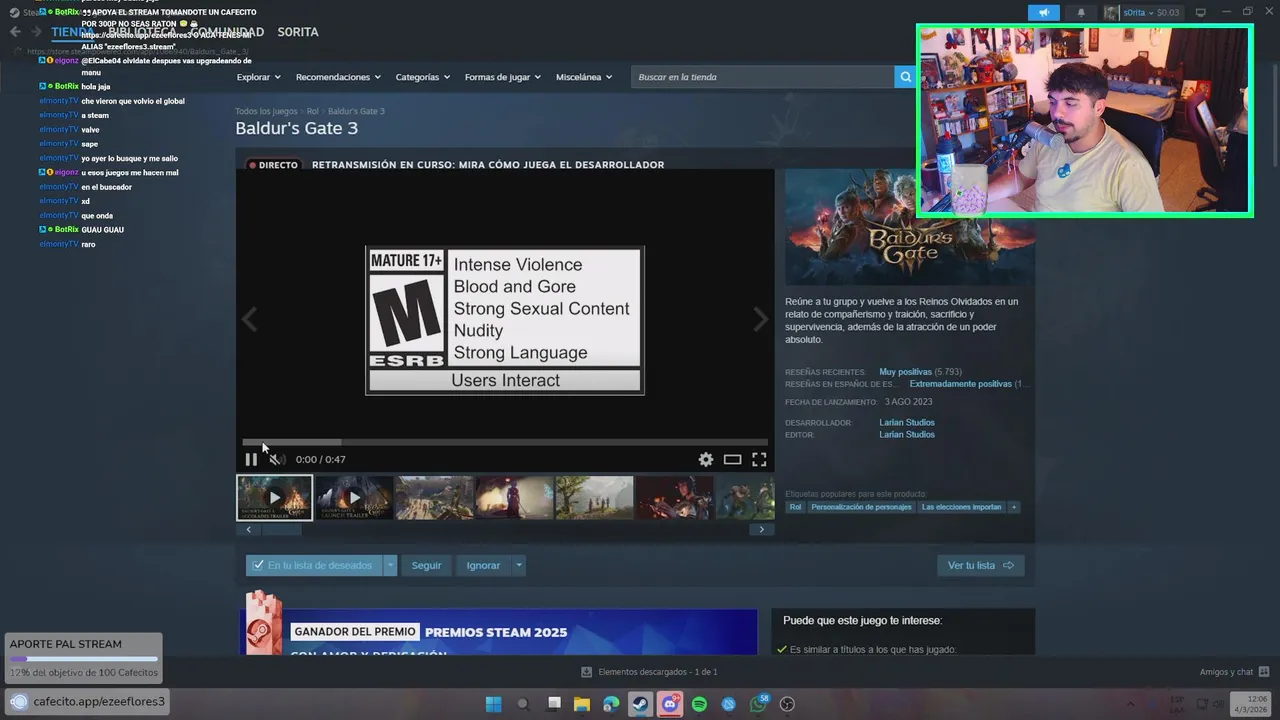The height and width of the screenshot is (720, 1280).
Task: Focus the 'Buscar en la tienda' field
Action: [x=762, y=77]
